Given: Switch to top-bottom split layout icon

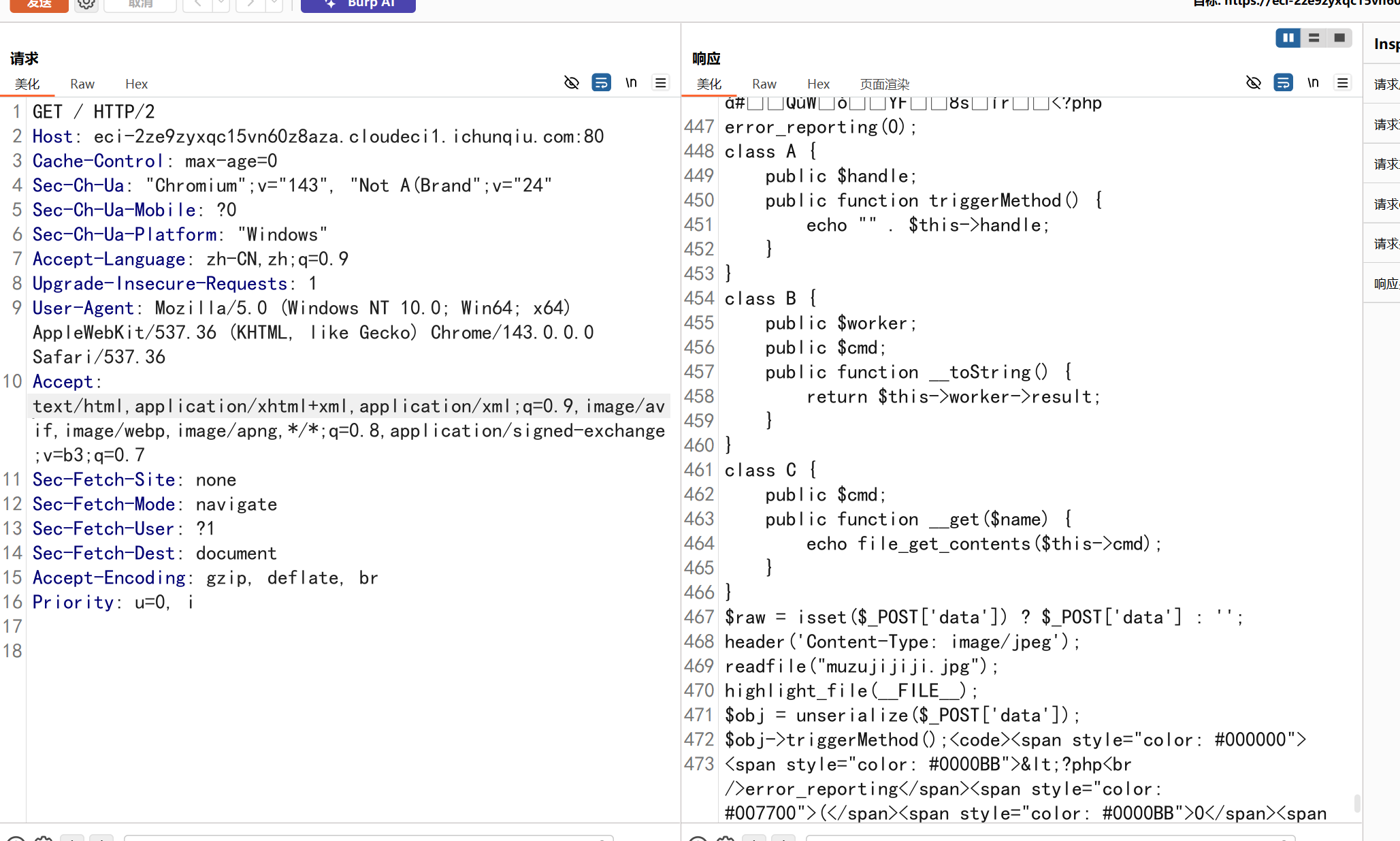Looking at the screenshot, I should (x=1314, y=38).
